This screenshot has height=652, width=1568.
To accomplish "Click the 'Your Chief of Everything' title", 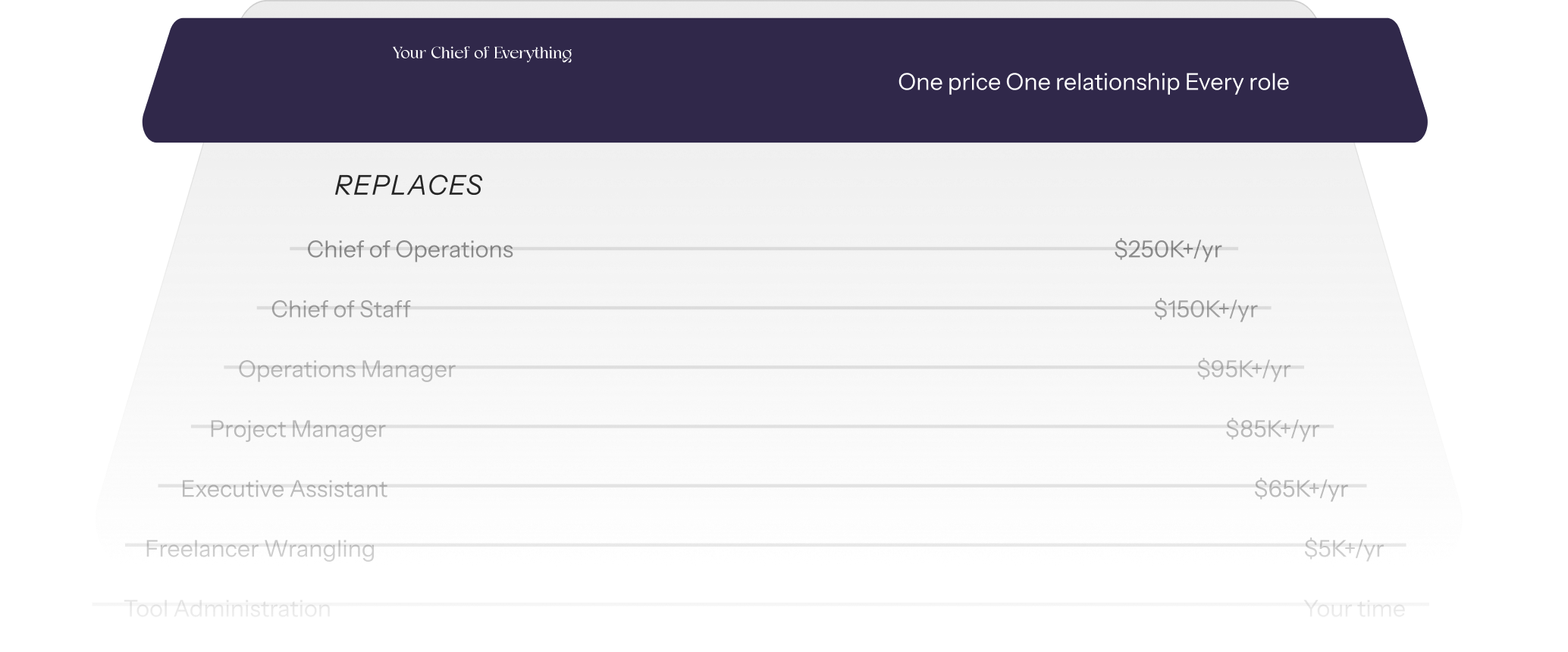I will [x=481, y=53].
